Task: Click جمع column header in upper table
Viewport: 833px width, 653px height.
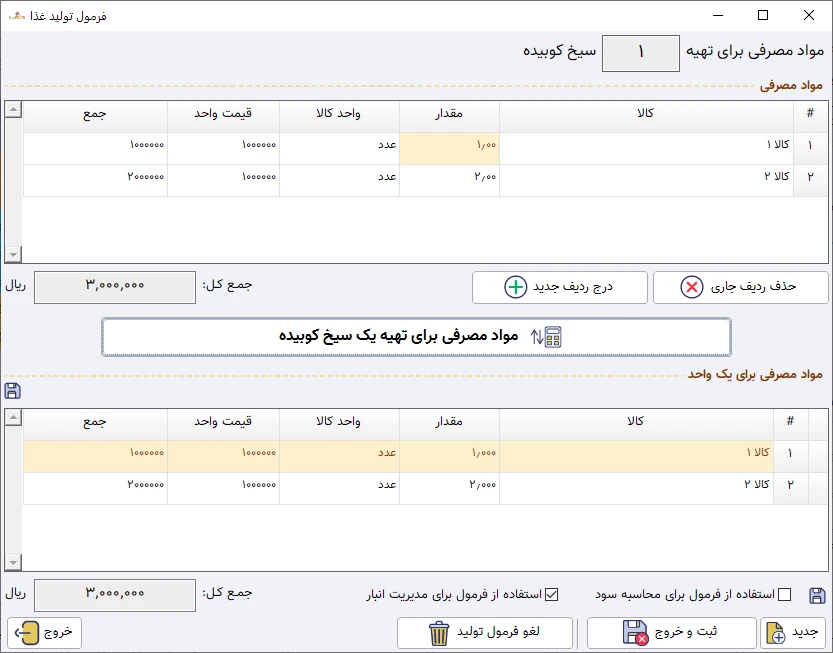Action: coord(96,116)
